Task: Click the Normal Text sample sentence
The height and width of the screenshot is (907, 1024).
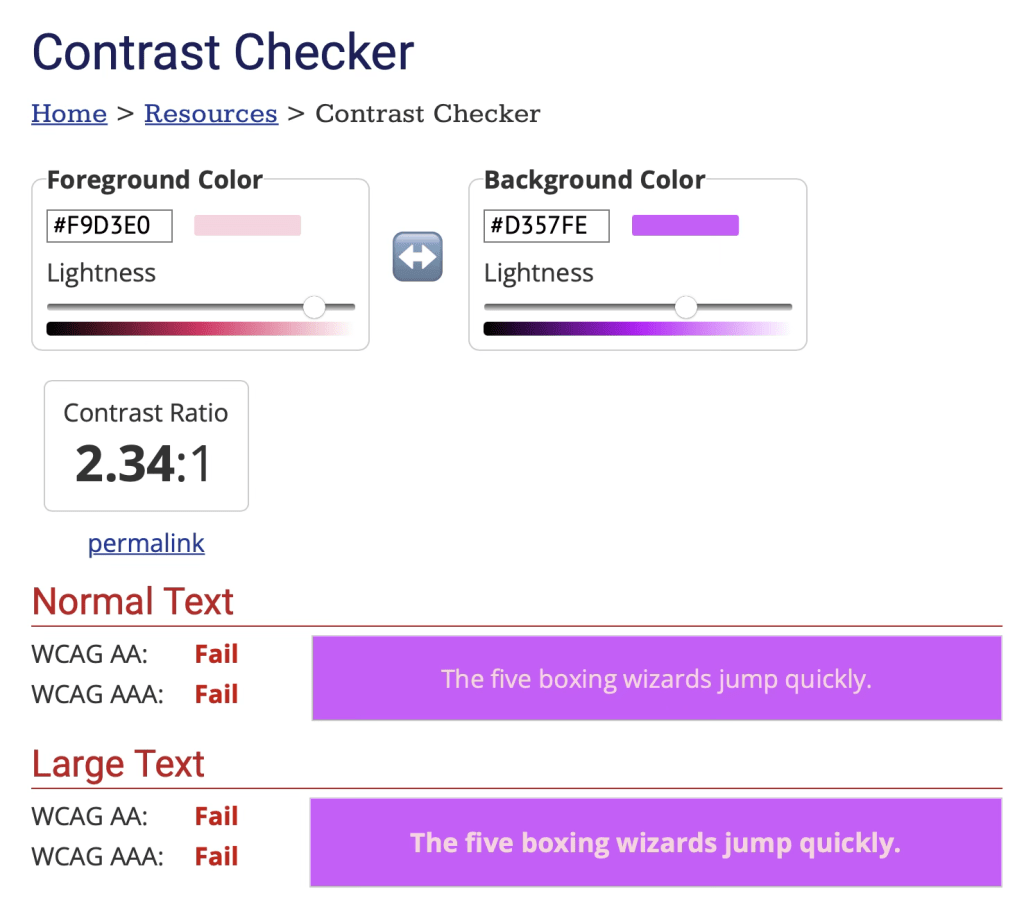Action: click(656, 678)
